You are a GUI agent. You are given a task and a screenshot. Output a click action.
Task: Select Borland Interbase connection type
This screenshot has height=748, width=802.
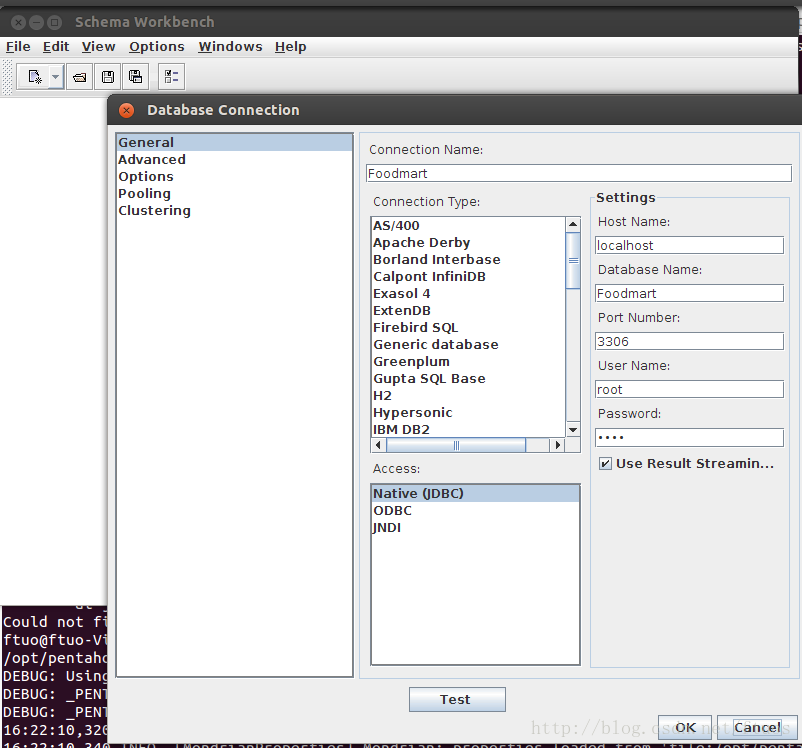coord(468,259)
